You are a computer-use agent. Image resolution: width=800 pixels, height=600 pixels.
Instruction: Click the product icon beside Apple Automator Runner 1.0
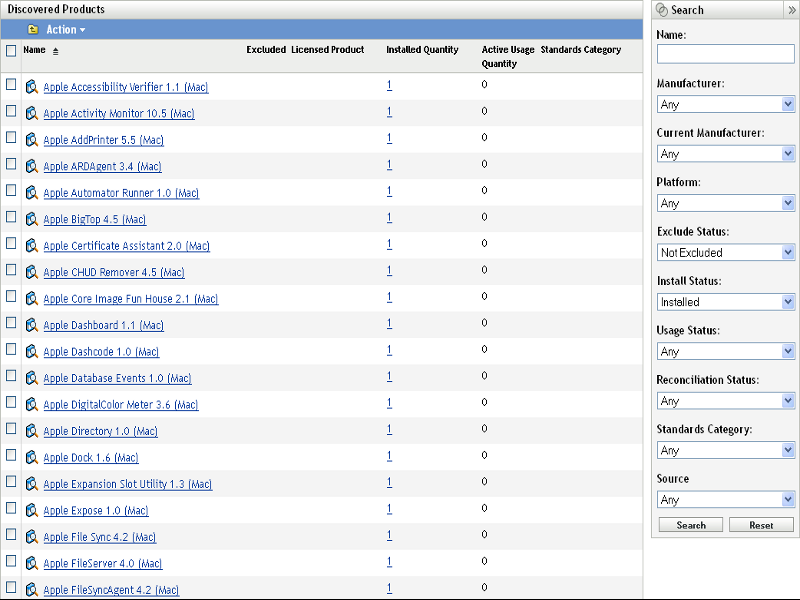(x=32, y=193)
